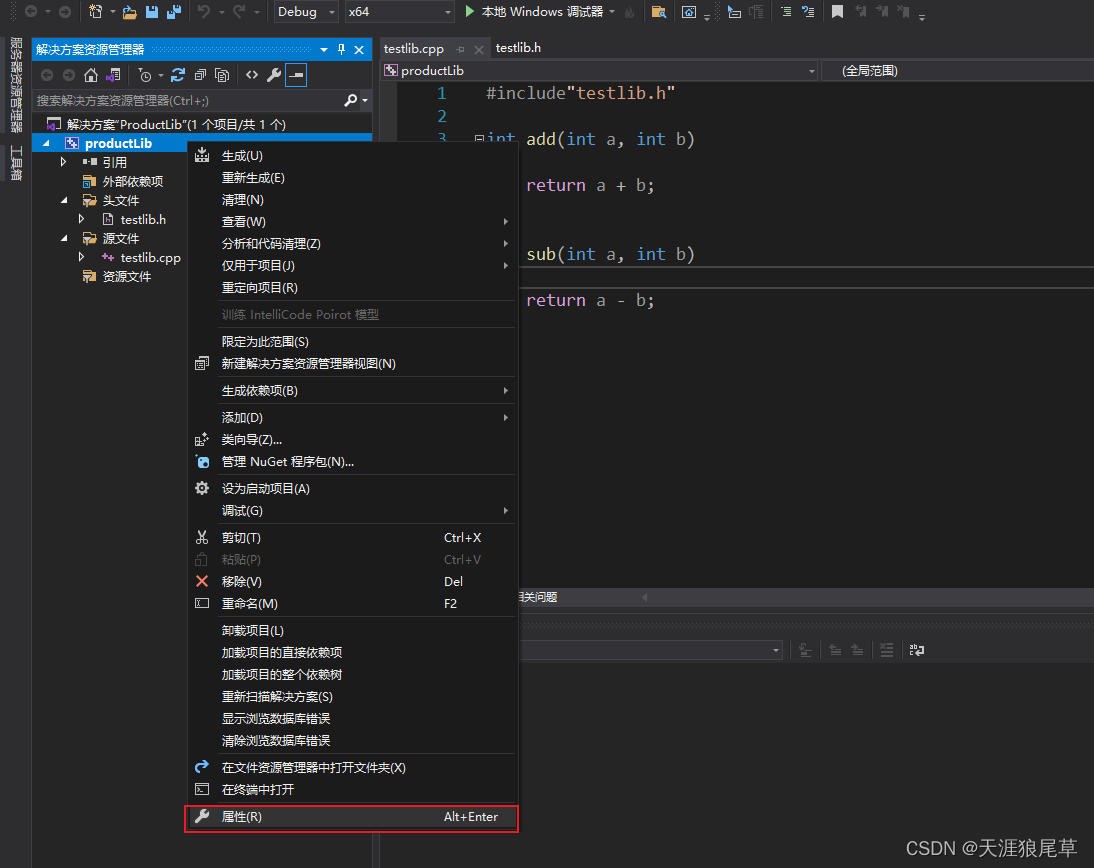Select 重新扫描解决方案(S) menu entry
1094x868 pixels.
point(352,696)
